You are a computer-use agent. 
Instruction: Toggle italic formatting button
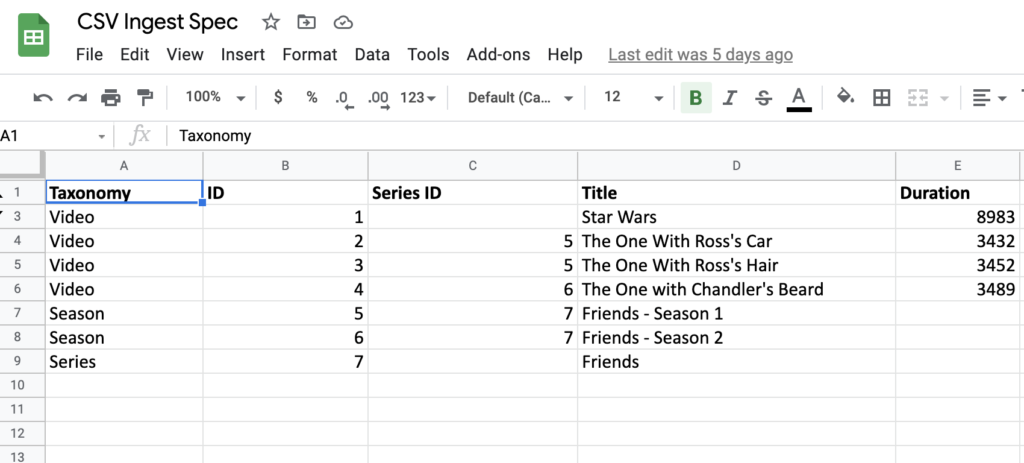click(x=729, y=97)
